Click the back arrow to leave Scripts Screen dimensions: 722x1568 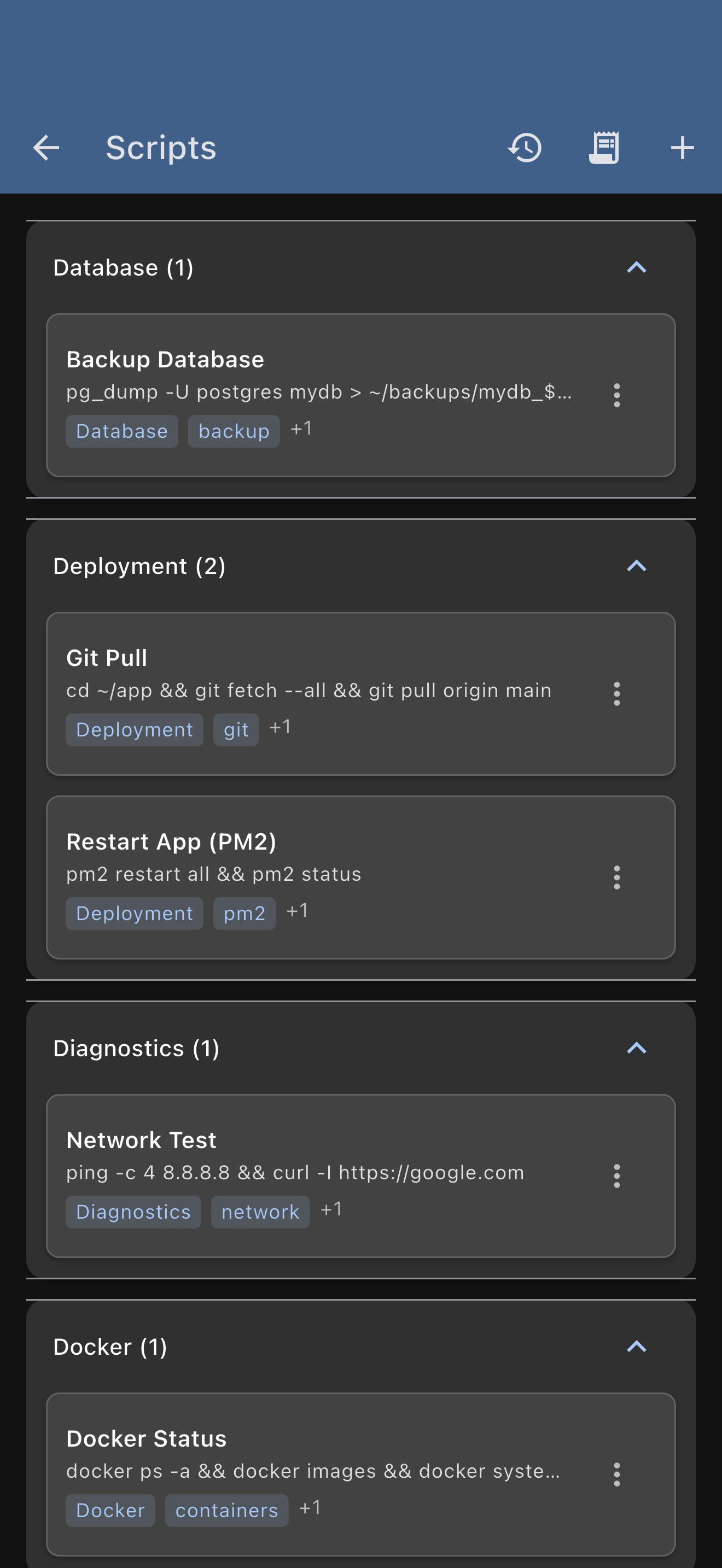45,147
